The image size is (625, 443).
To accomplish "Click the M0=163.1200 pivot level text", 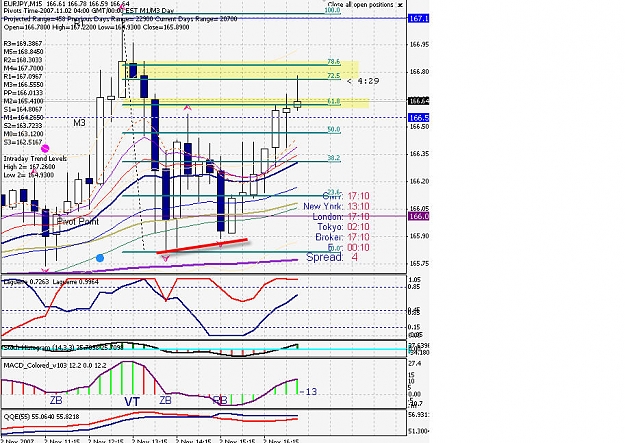I will [24, 134].
